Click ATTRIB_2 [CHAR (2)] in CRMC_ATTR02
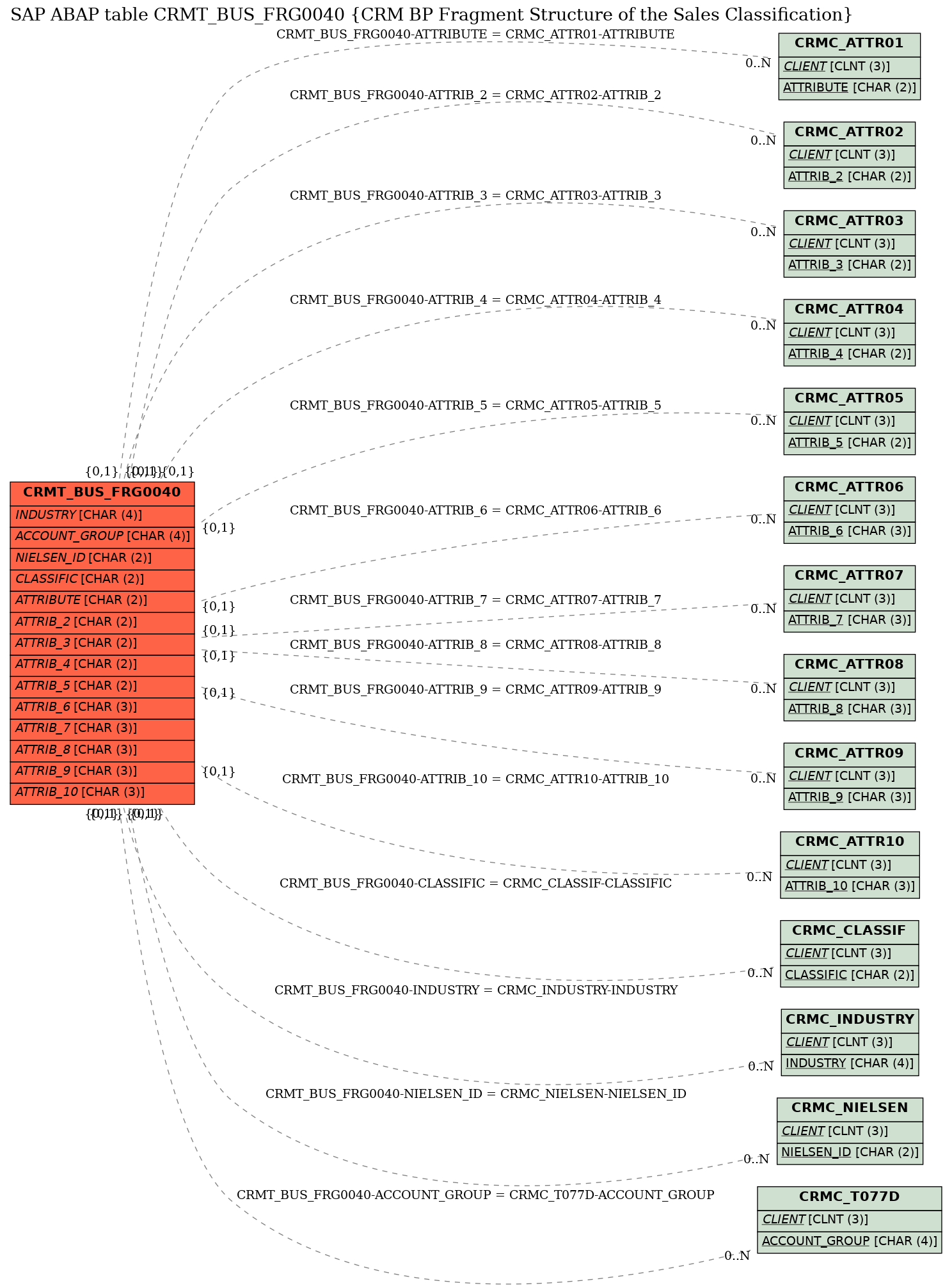The height and width of the screenshot is (1288, 952). (849, 177)
